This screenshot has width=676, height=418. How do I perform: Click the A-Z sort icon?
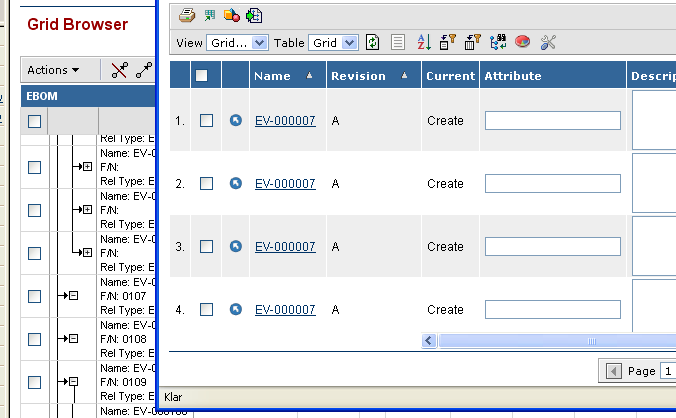pos(422,42)
